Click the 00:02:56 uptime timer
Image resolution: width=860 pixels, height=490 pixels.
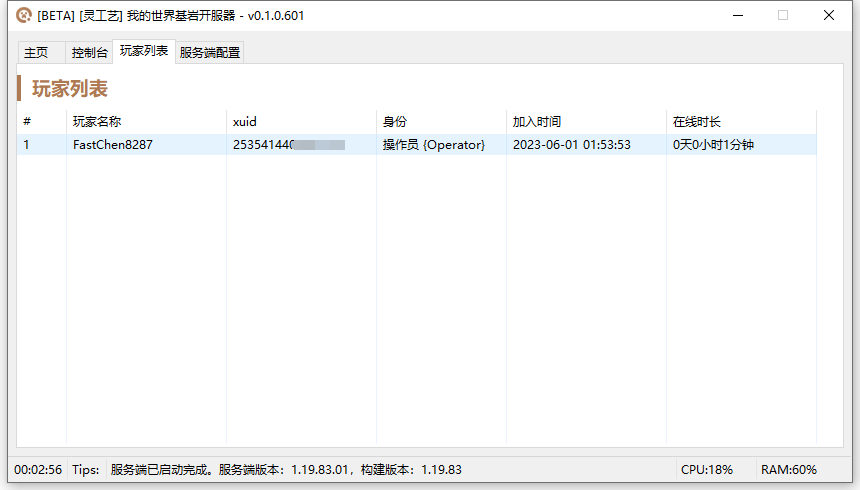[x=38, y=470]
